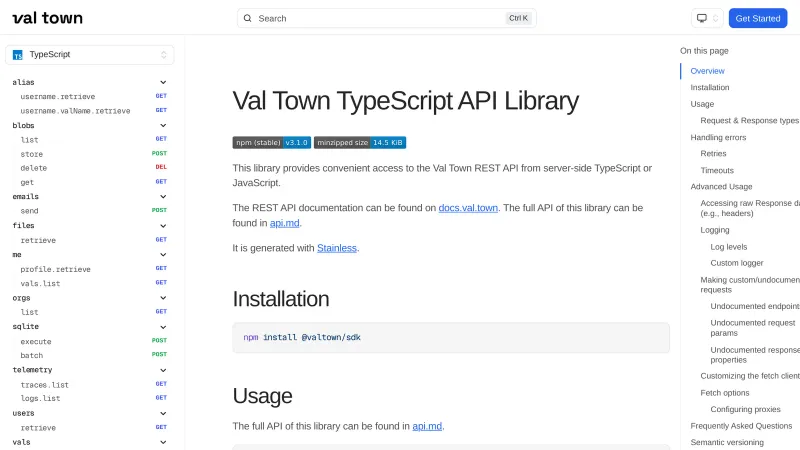Collapse the alias section
Viewport: 800px width, 450px height.
(x=163, y=82)
